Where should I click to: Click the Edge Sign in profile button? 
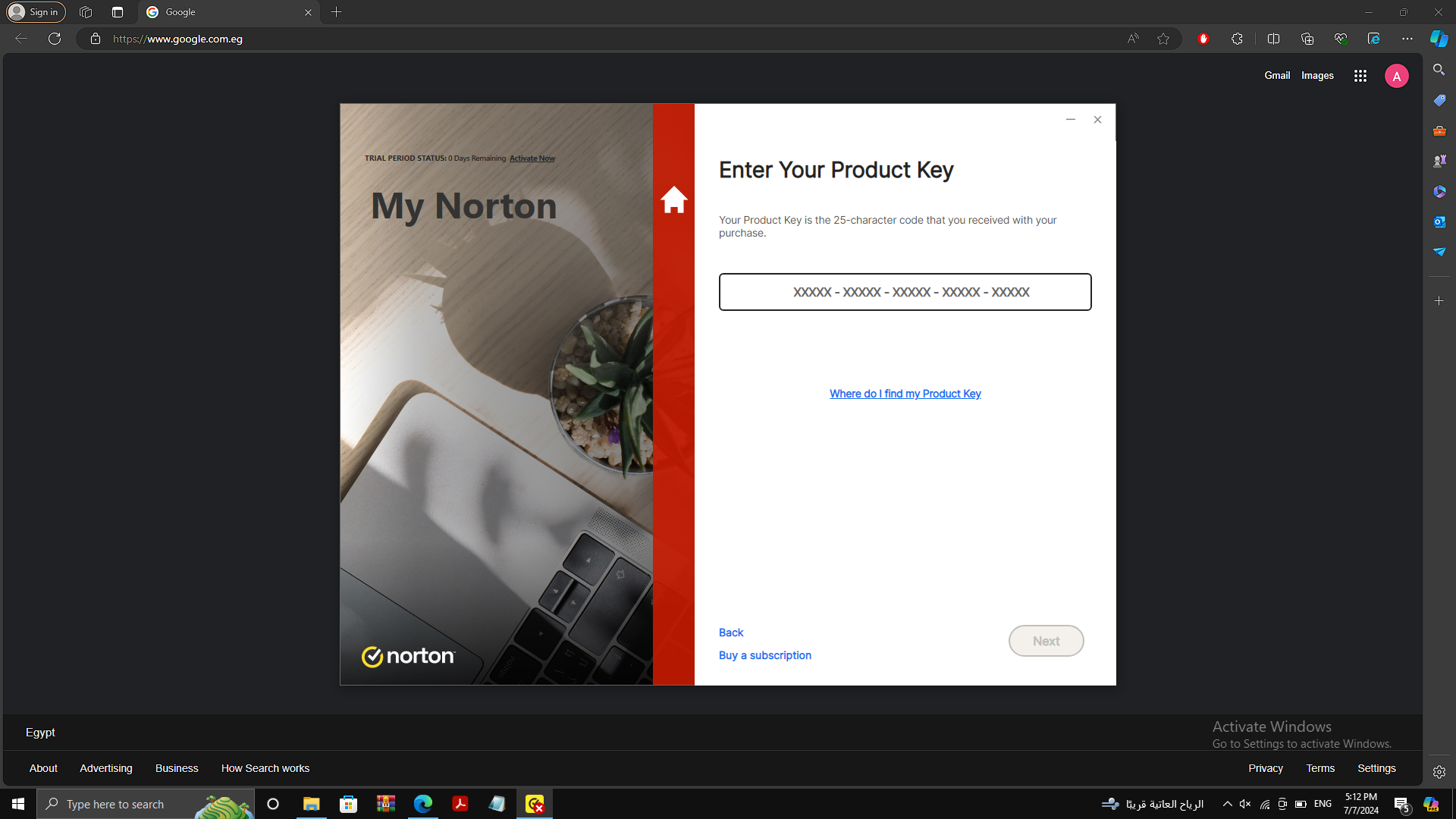[36, 12]
